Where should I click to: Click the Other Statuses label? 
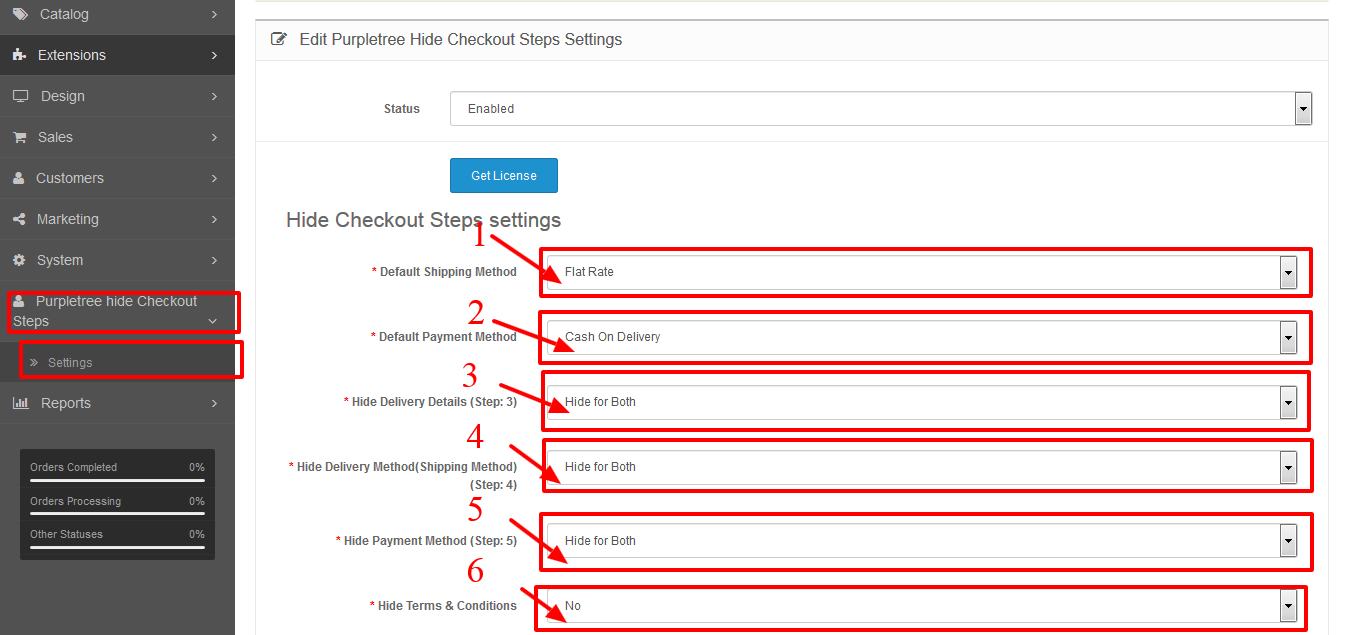click(x=66, y=534)
